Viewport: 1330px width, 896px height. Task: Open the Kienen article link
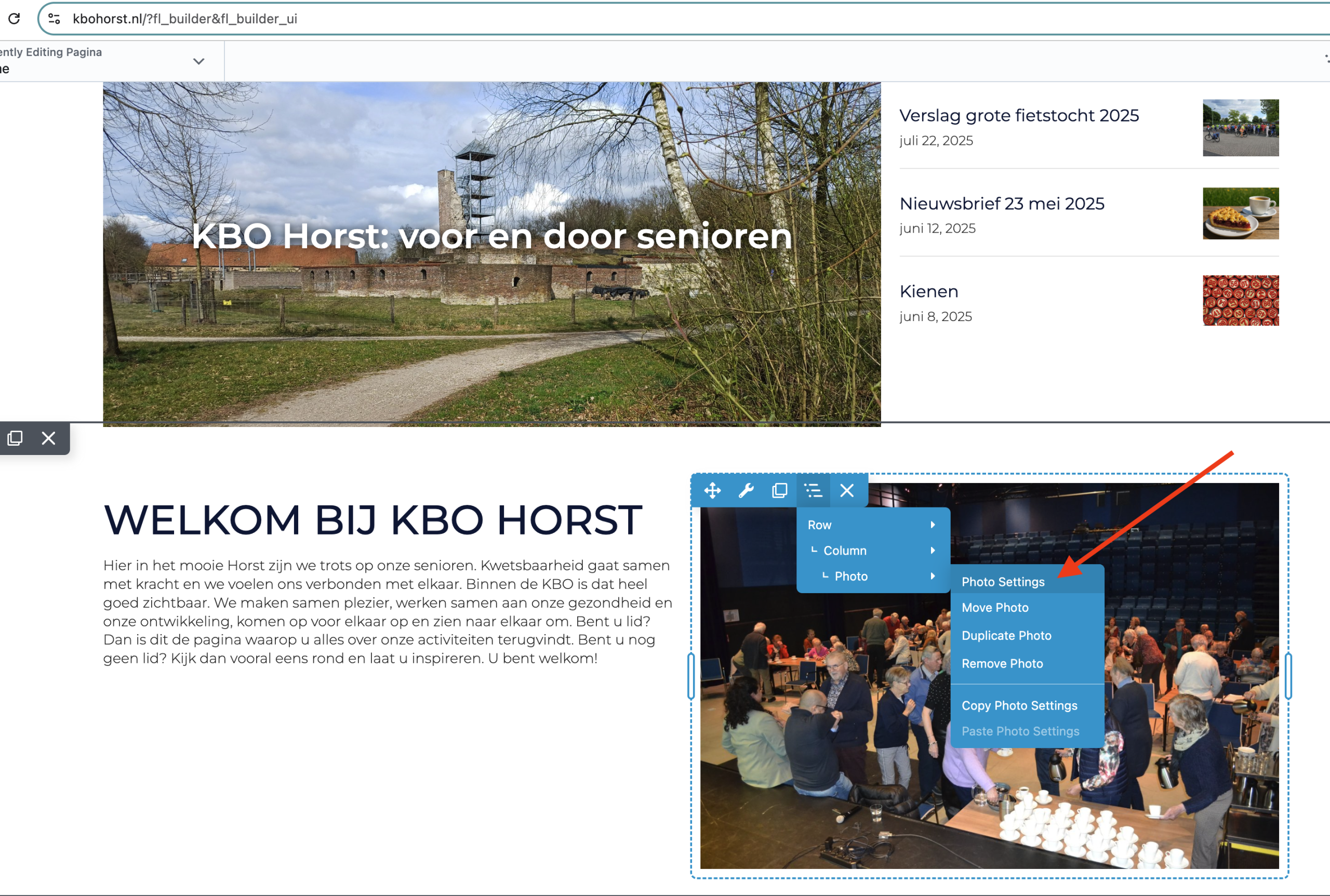click(x=929, y=291)
